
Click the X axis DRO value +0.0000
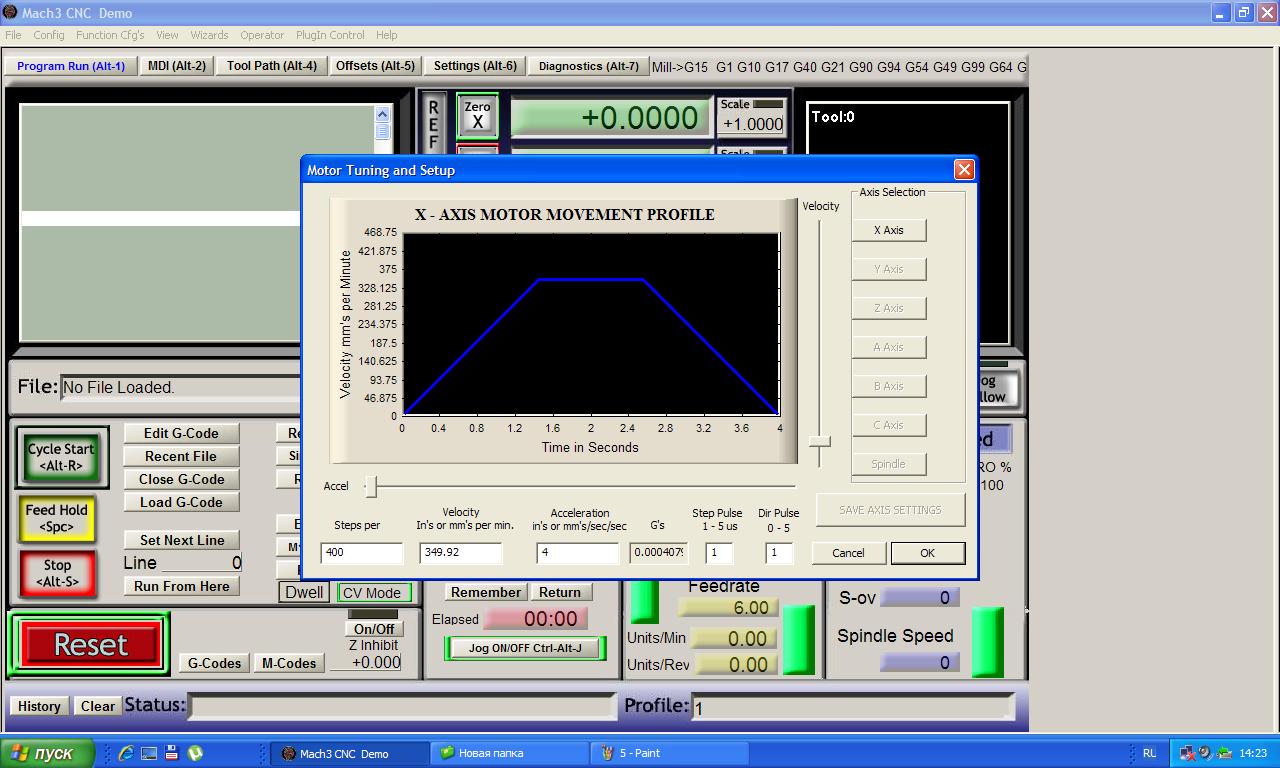pos(611,117)
